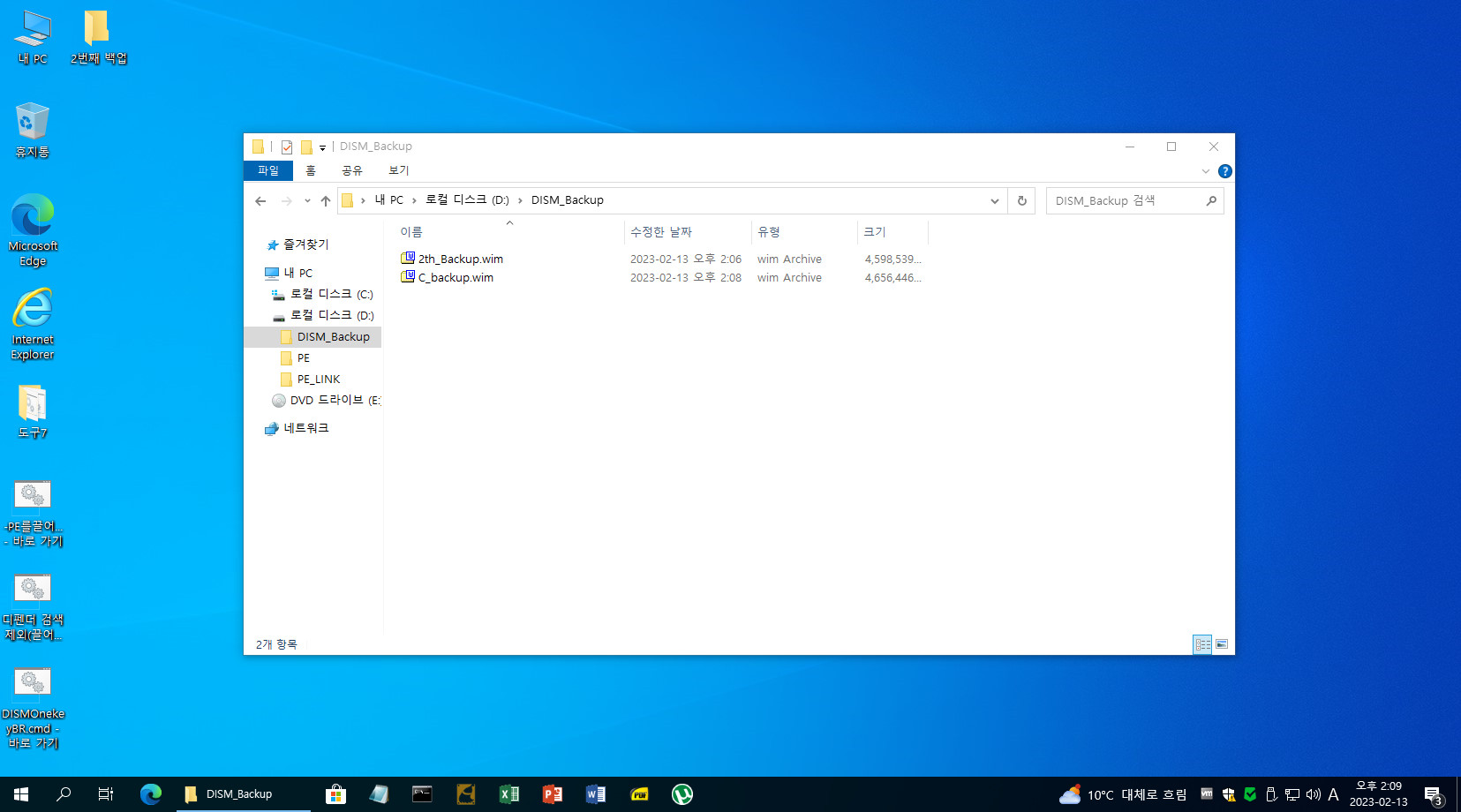Viewport: 1461px width, 812px height.
Task: Expand the ribbon with the chevron
Action: tap(1206, 171)
